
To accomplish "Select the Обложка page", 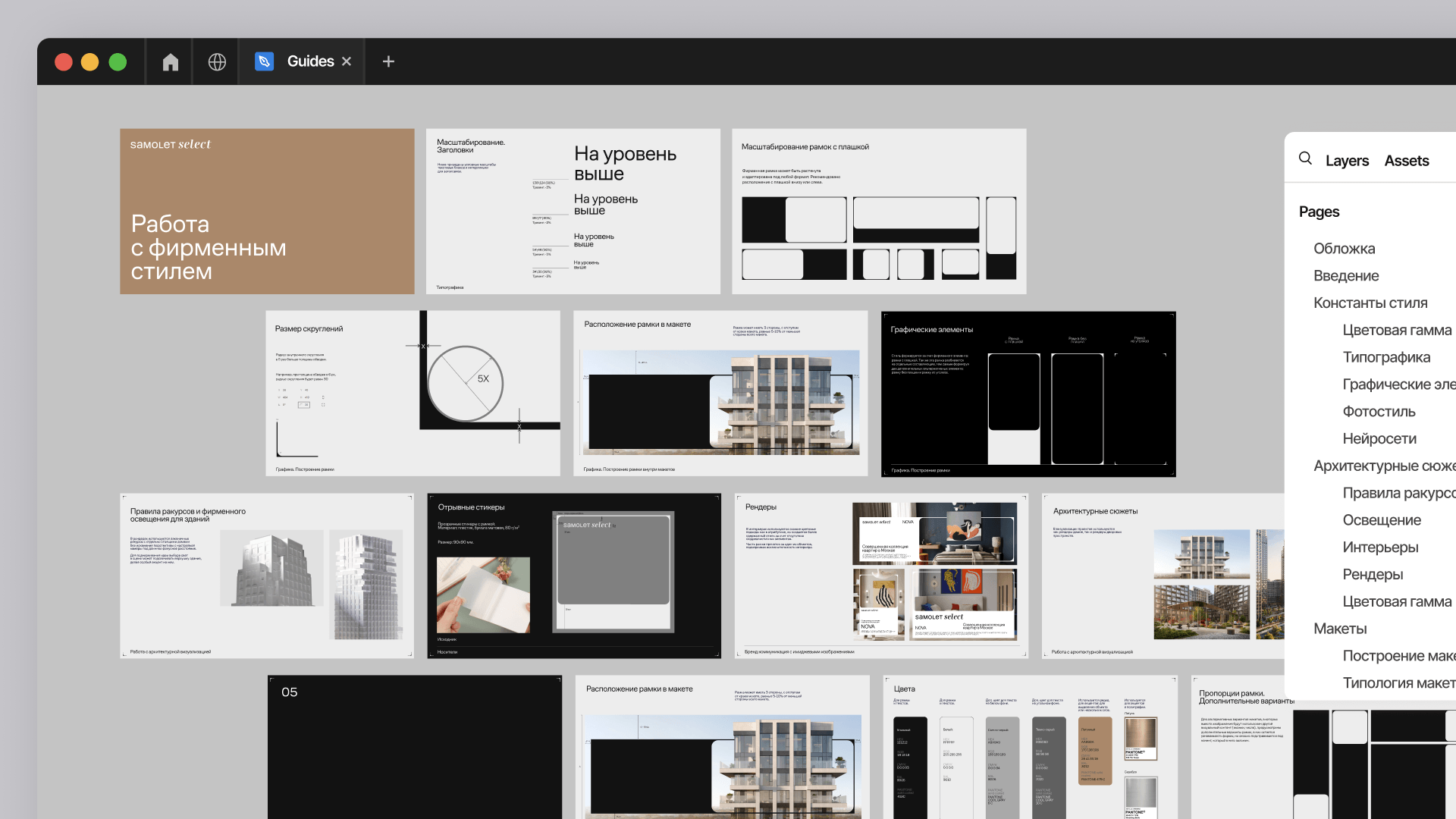I will pyautogui.click(x=1344, y=249).
